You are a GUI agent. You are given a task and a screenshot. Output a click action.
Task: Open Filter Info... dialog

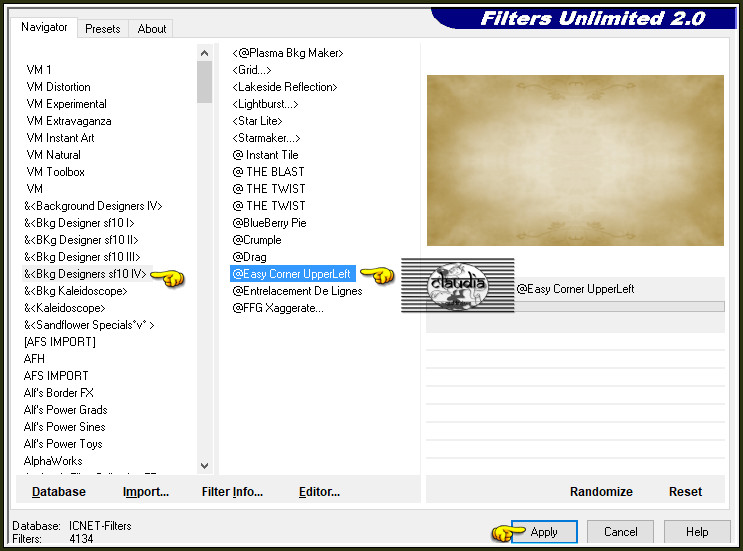point(232,492)
